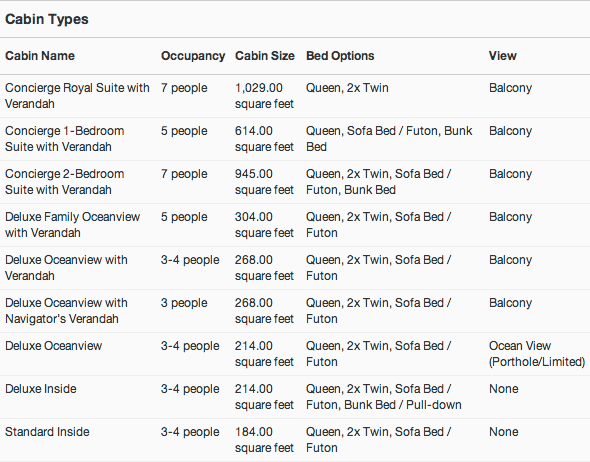Click the 614.00 square feet cell

tap(264, 139)
